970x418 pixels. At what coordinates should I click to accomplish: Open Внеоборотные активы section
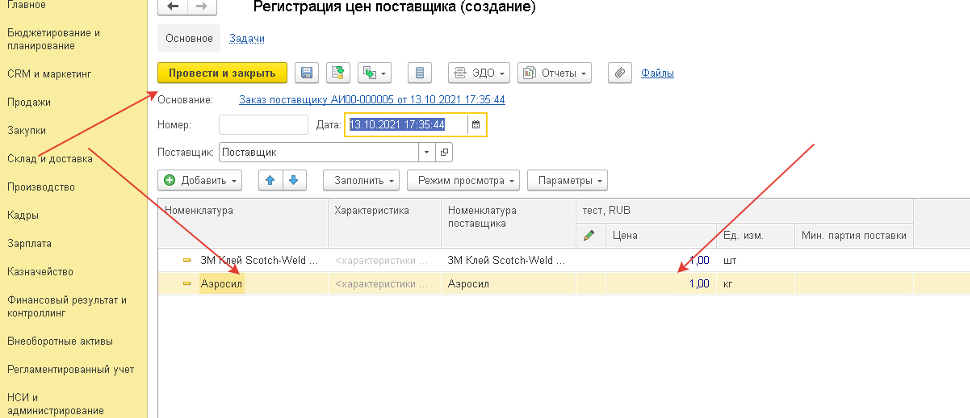pos(59,341)
